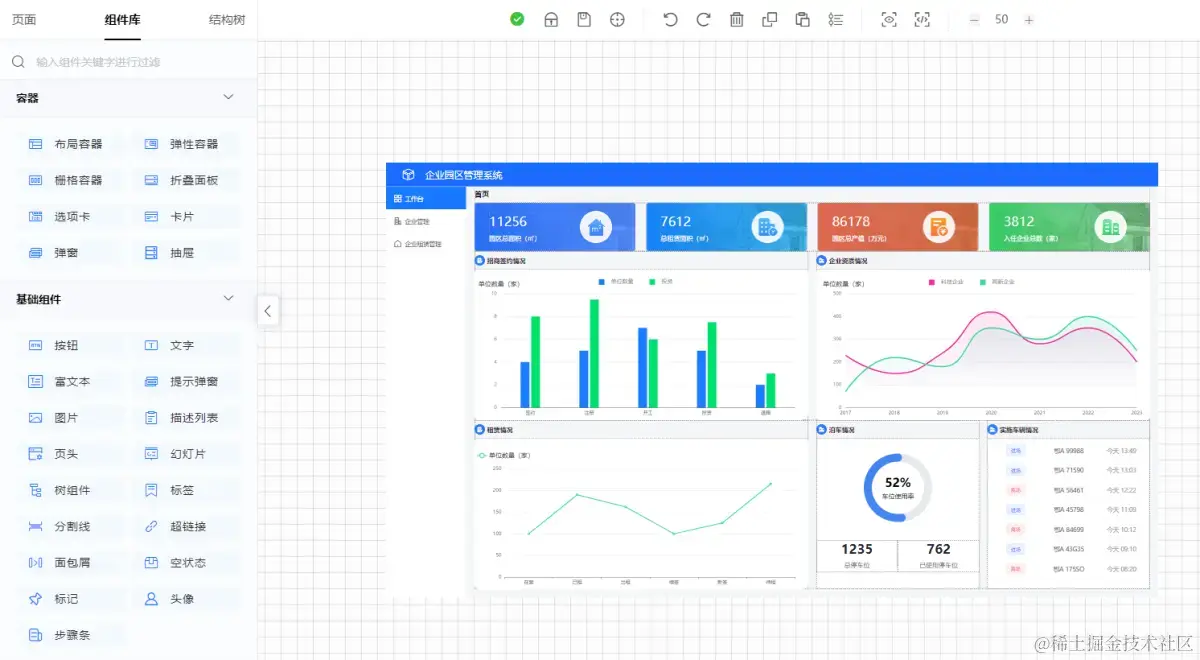This screenshot has height=660, width=1200.
Task: Select the 文字 component
Action: click(186, 345)
